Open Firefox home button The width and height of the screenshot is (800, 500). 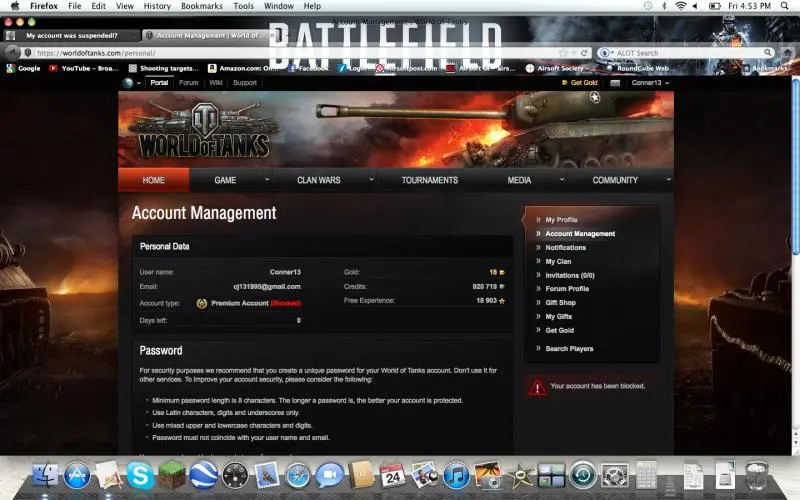pos(788,53)
